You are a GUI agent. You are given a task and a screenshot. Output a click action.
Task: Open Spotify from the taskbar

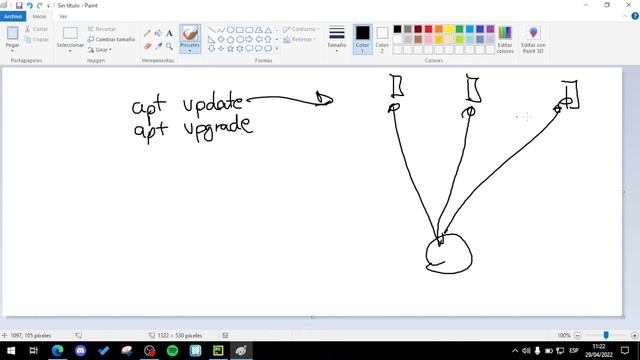pyautogui.click(x=173, y=351)
